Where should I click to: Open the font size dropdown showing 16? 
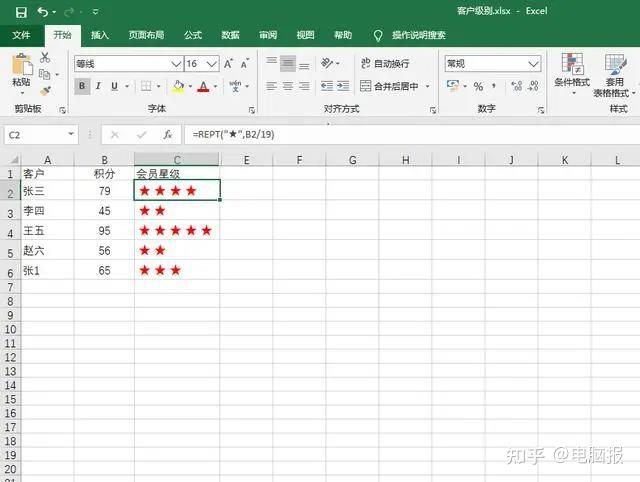pyautogui.click(x=211, y=64)
